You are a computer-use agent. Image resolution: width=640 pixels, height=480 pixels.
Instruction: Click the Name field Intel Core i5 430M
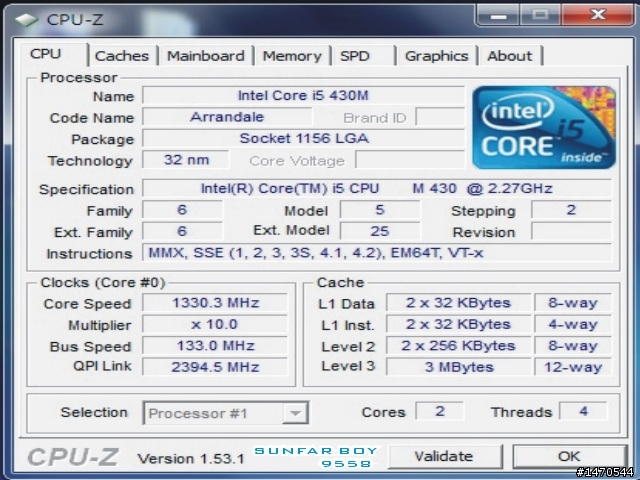click(303, 96)
